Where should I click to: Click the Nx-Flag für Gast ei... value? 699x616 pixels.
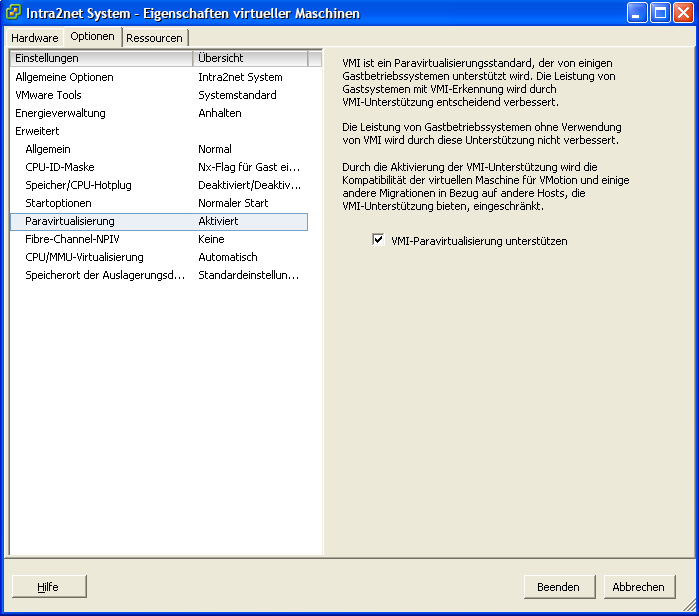pos(249,167)
